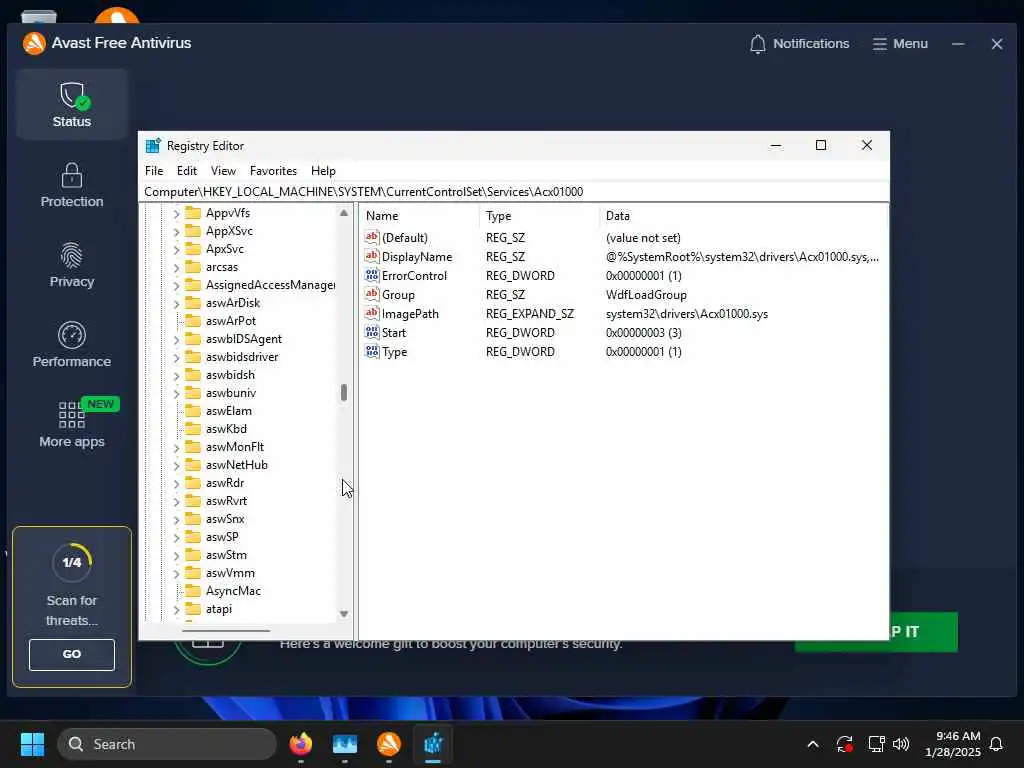Click the tree scroll up arrow

[344, 213]
